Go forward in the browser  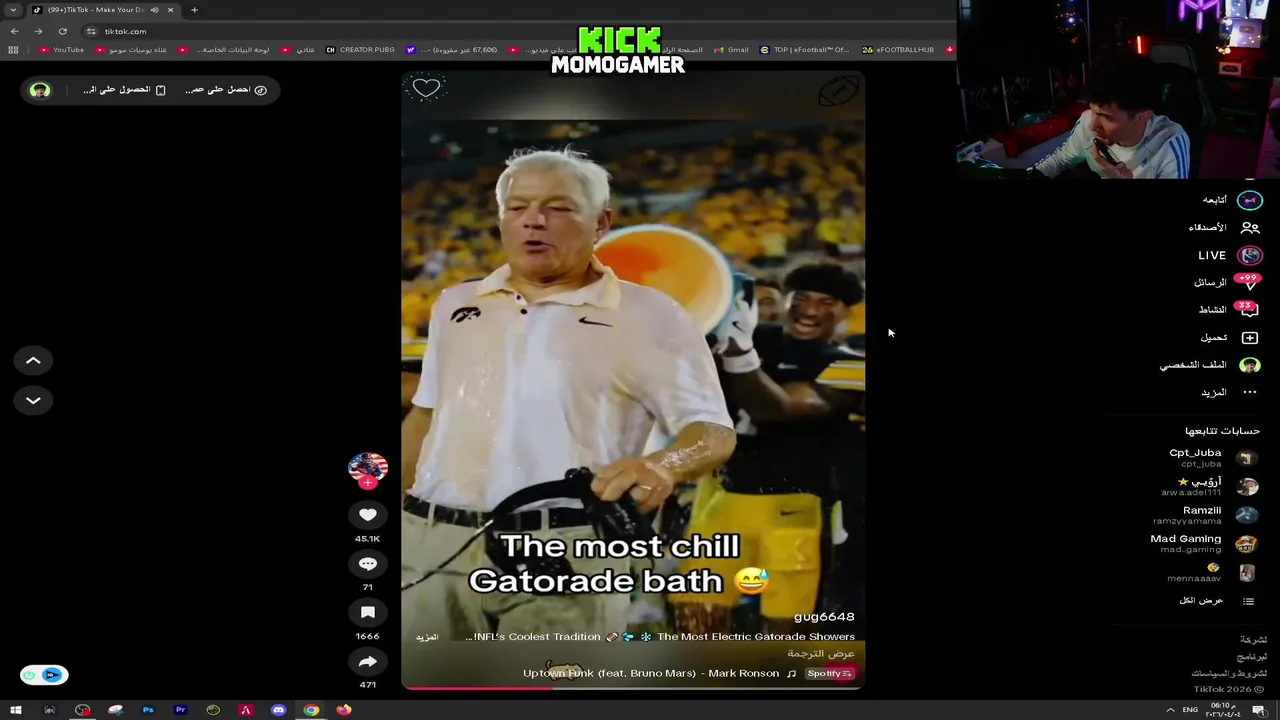click(x=38, y=31)
